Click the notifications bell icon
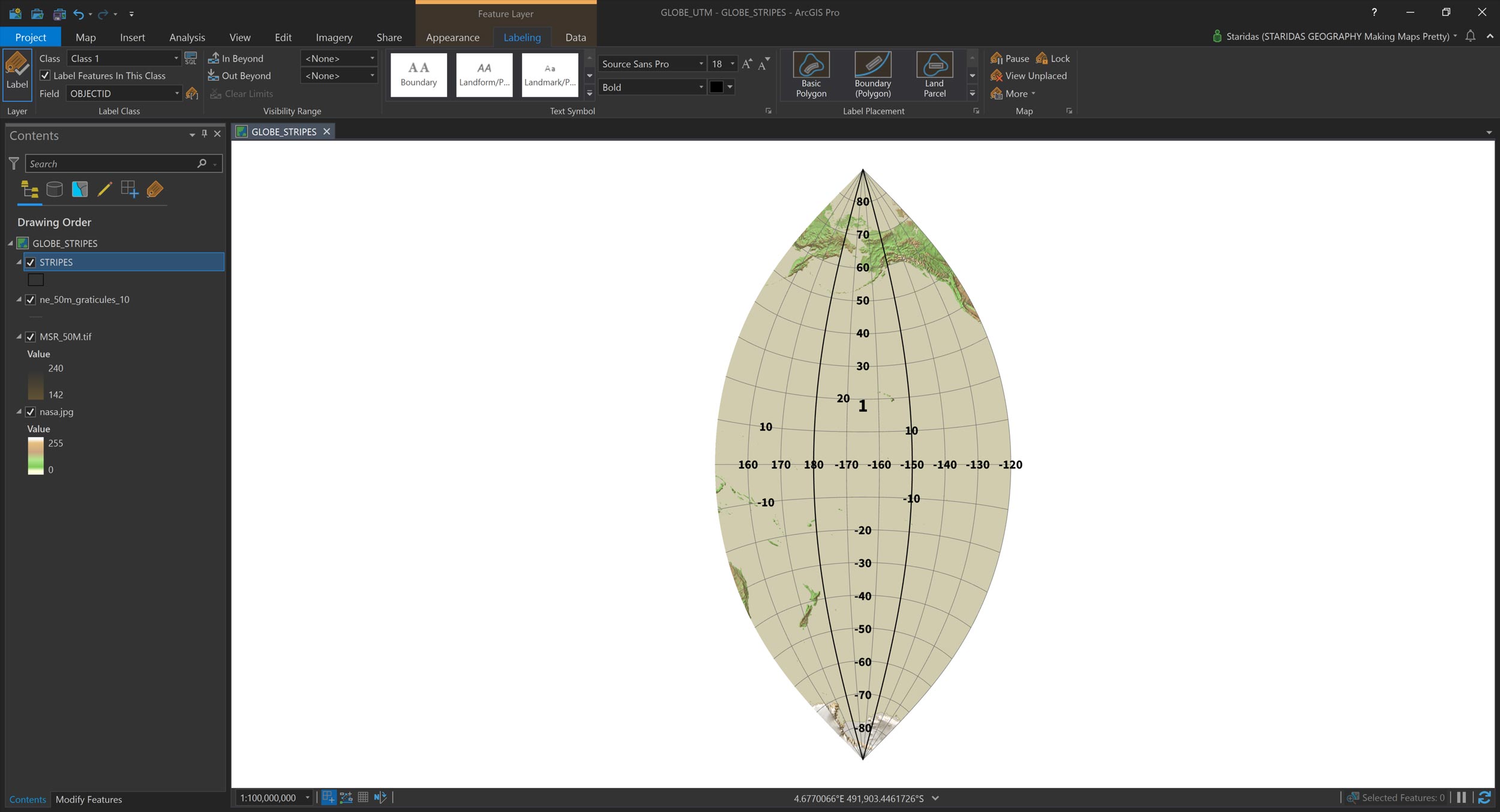This screenshot has width=1500, height=812. pos(1470,36)
